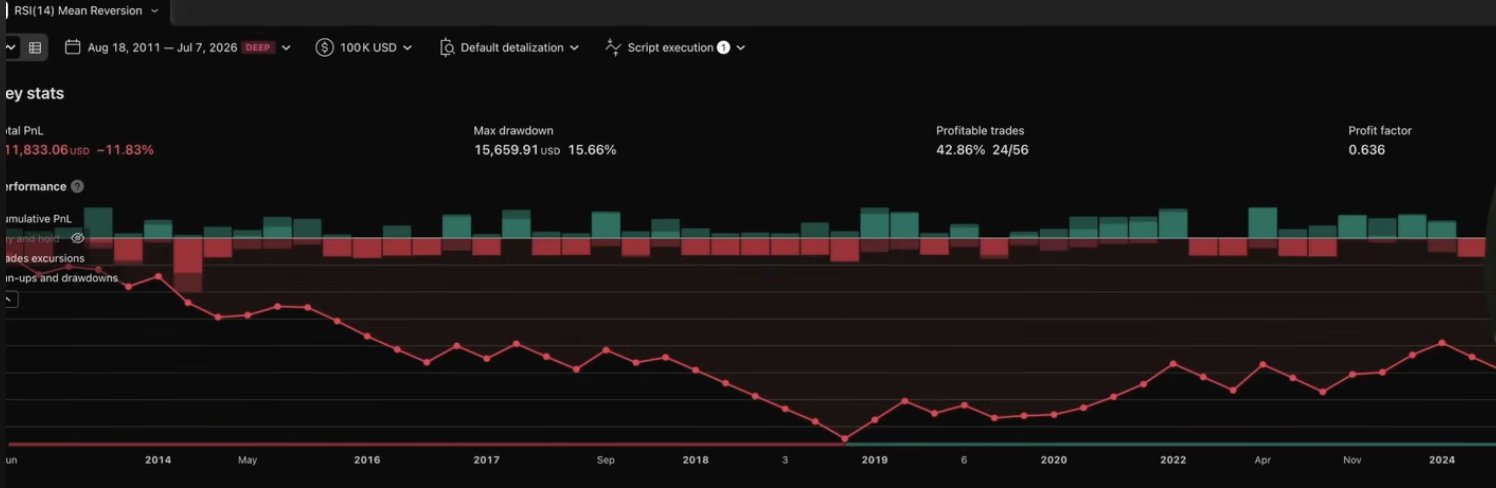The height and width of the screenshot is (488, 1496).
Task: Expand the date range chevron
Action: click(x=287, y=47)
